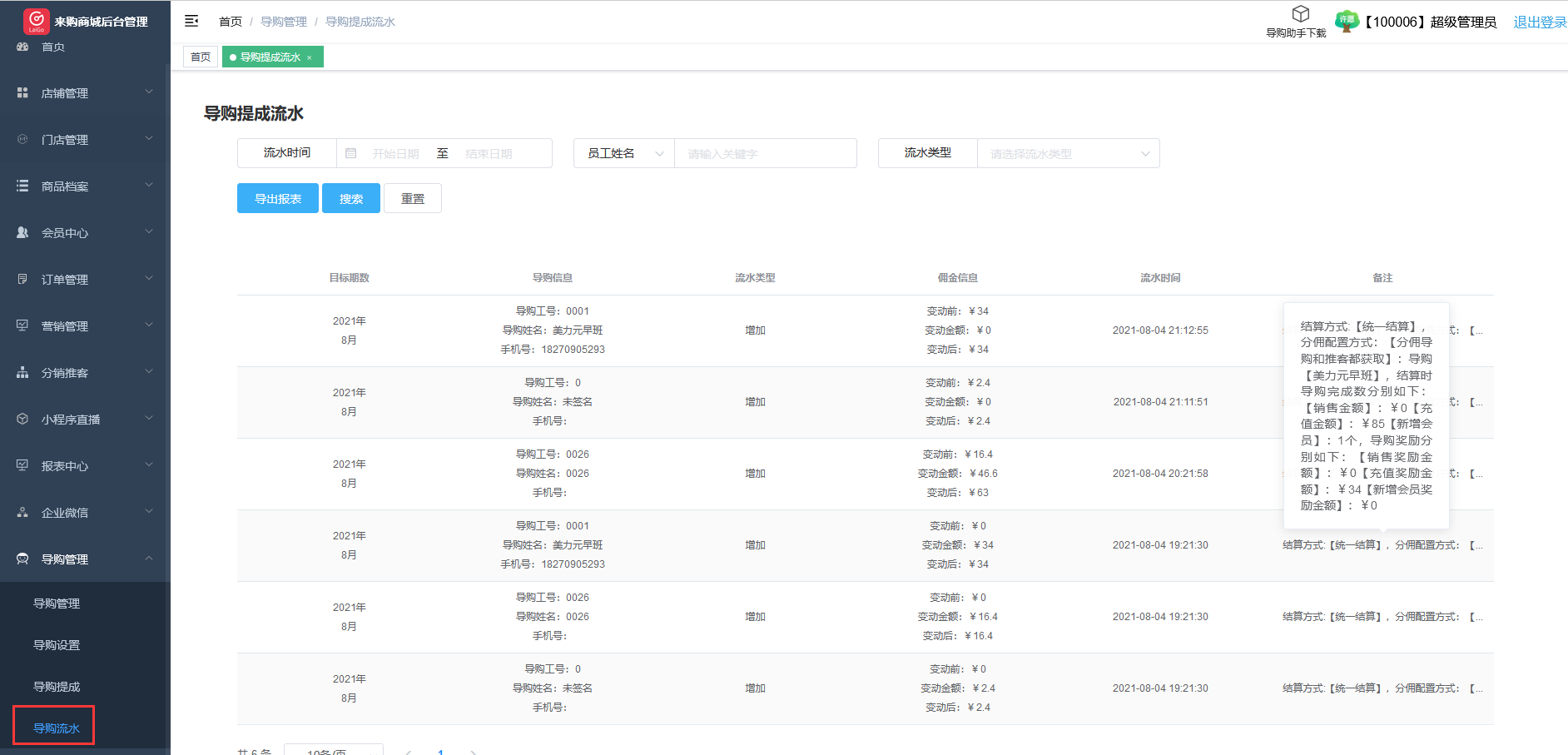Open the 员工姓名 dropdown
Viewport: 1568px width, 755px height.
click(623, 153)
